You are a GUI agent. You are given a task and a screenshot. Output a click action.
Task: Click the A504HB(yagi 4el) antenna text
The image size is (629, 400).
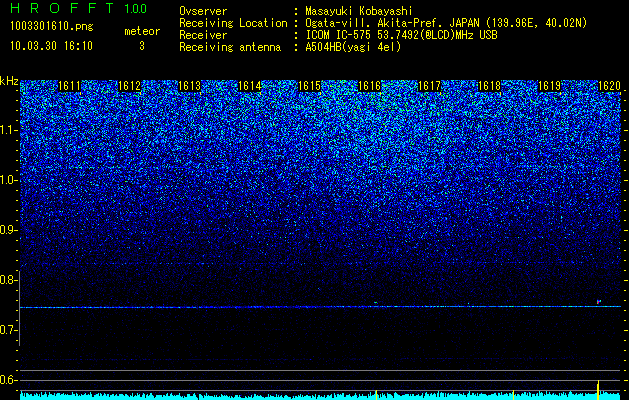(353, 47)
